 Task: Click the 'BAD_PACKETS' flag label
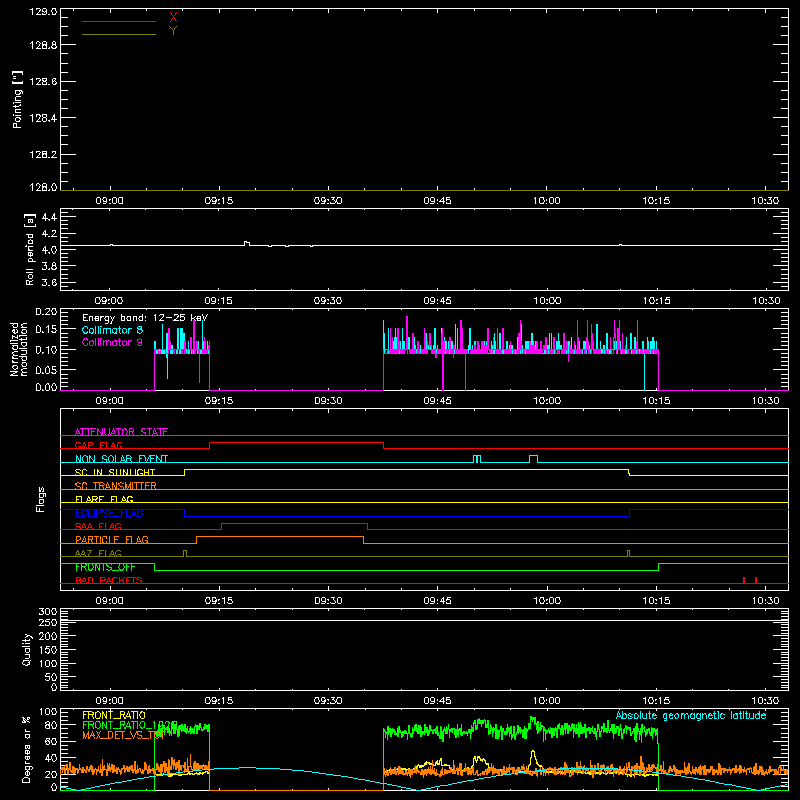(x=109, y=580)
